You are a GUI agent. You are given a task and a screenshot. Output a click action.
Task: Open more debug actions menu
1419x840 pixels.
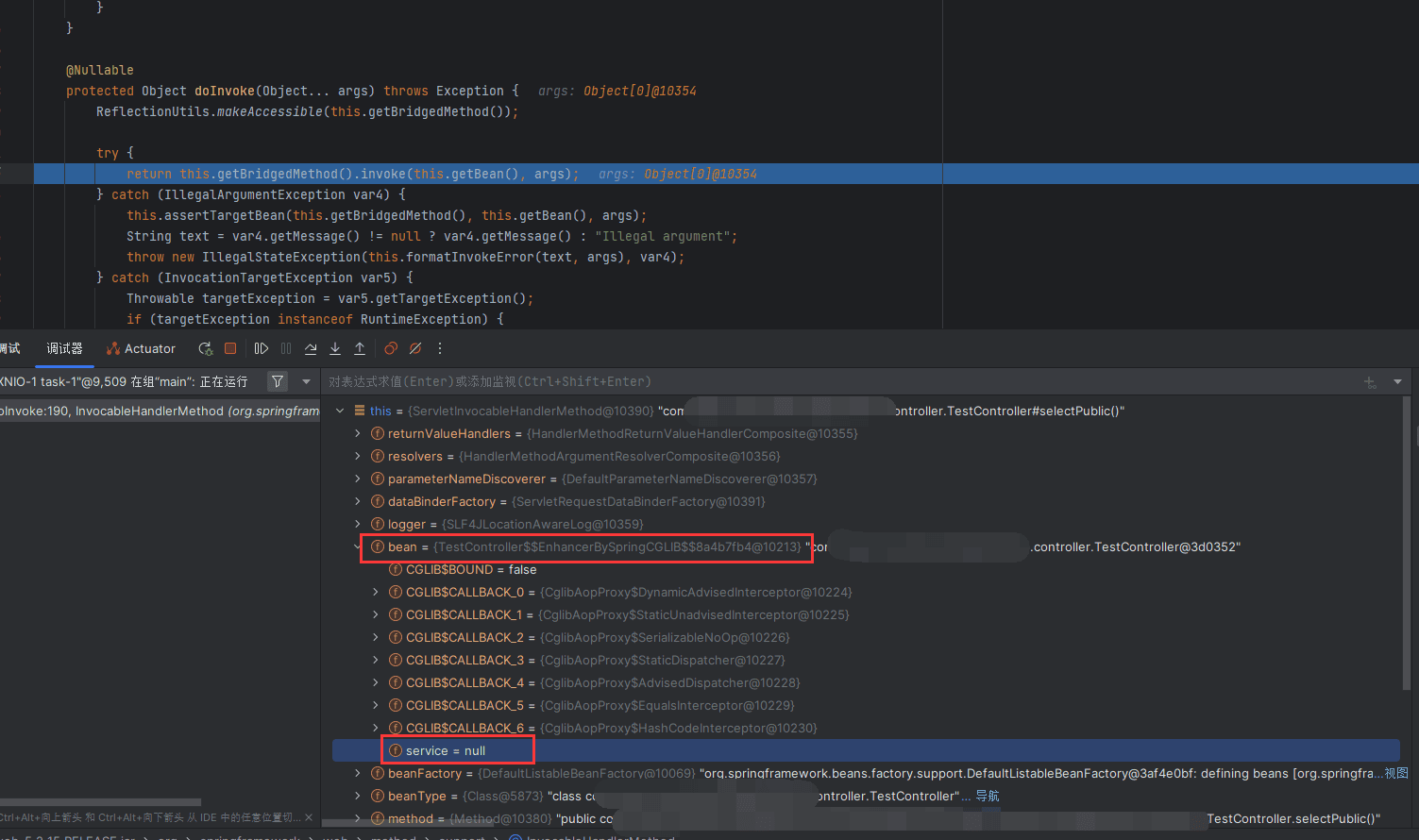[x=440, y=348]
